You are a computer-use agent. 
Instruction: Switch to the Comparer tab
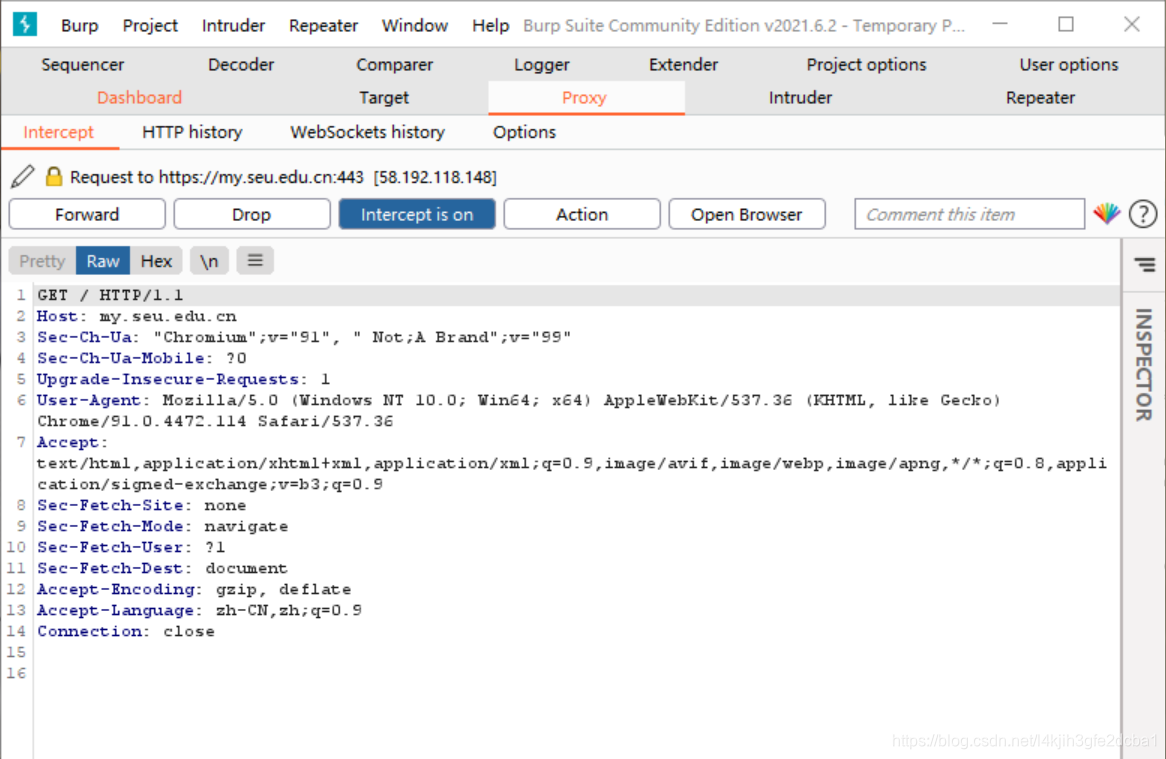coord(394,65)
